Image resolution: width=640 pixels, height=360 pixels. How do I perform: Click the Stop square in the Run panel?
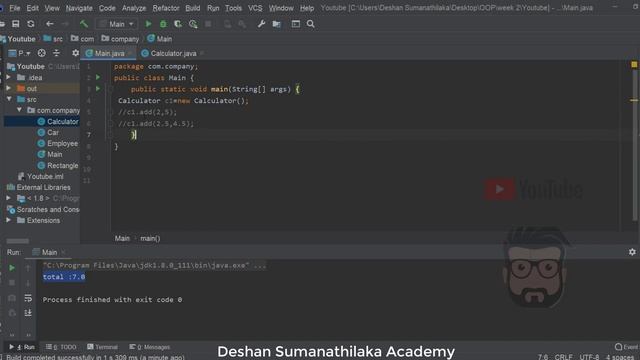12,282
